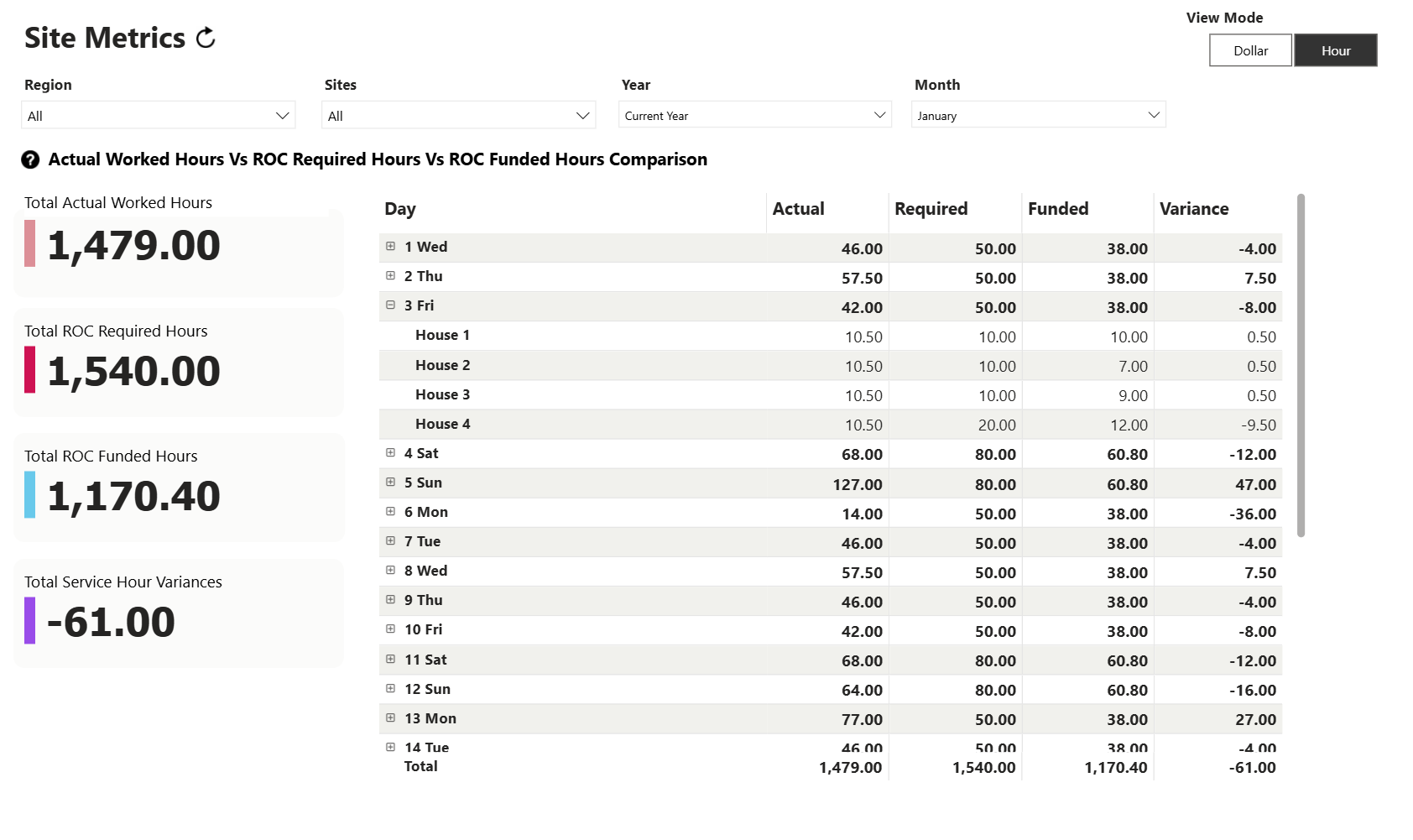This screenshot has height=840, width=1413.
Task: Expand the 4 Sat day row
Action: click(x=390, y=452)
